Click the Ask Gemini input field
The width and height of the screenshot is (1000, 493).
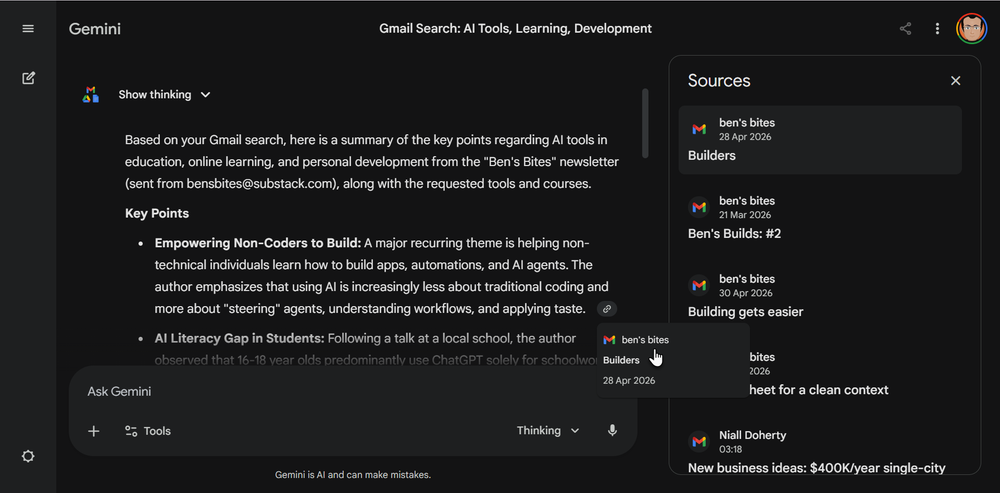[352, 392]
